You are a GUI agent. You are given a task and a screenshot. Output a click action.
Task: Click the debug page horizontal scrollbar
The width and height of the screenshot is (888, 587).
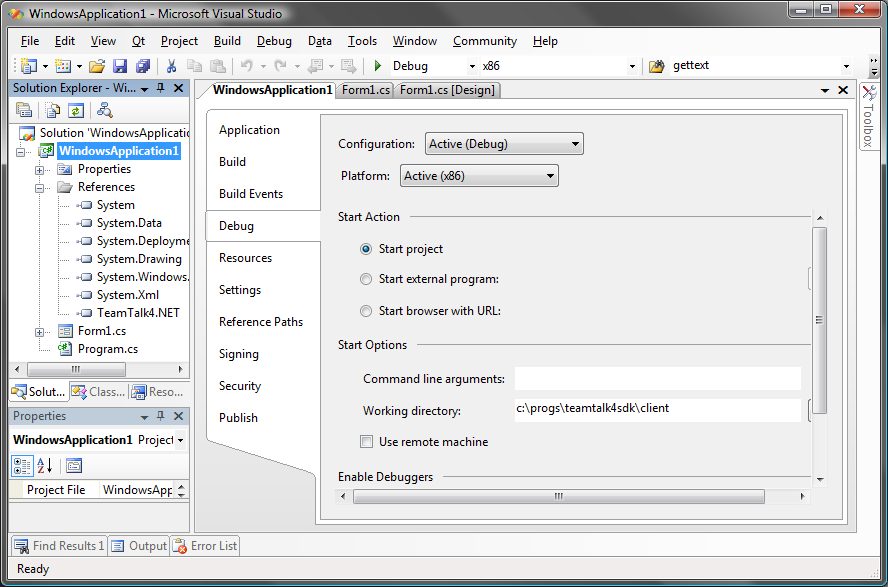coord(558,496)
